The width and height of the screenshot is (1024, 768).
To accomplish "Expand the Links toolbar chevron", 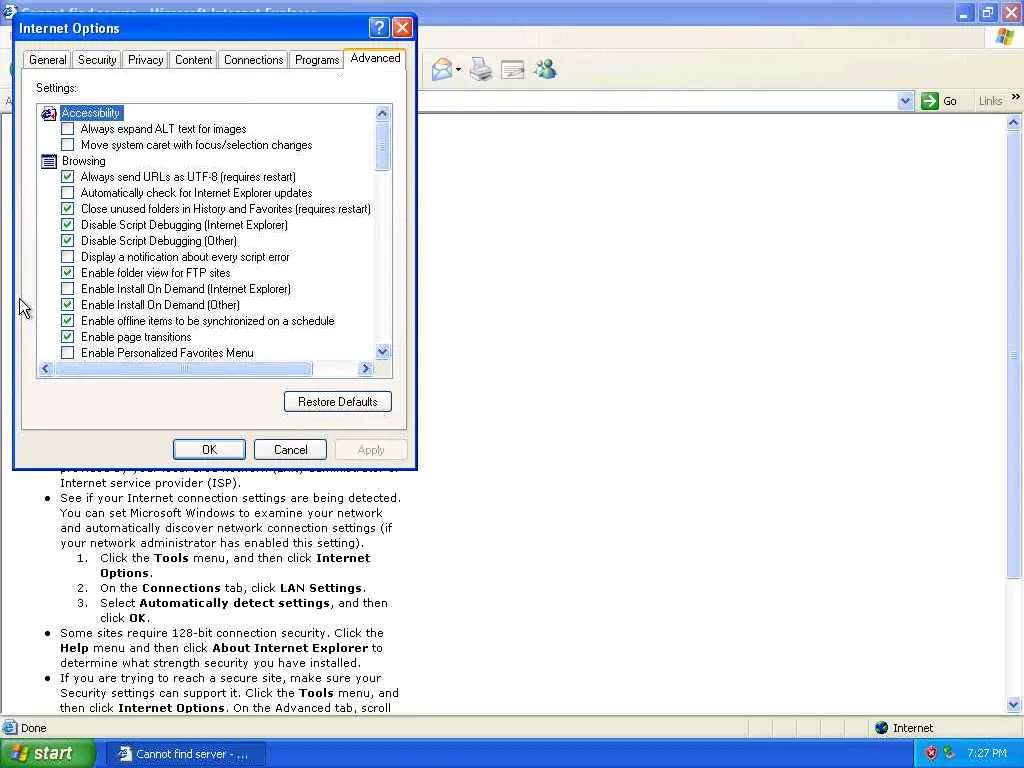I will pos(1016,97).
